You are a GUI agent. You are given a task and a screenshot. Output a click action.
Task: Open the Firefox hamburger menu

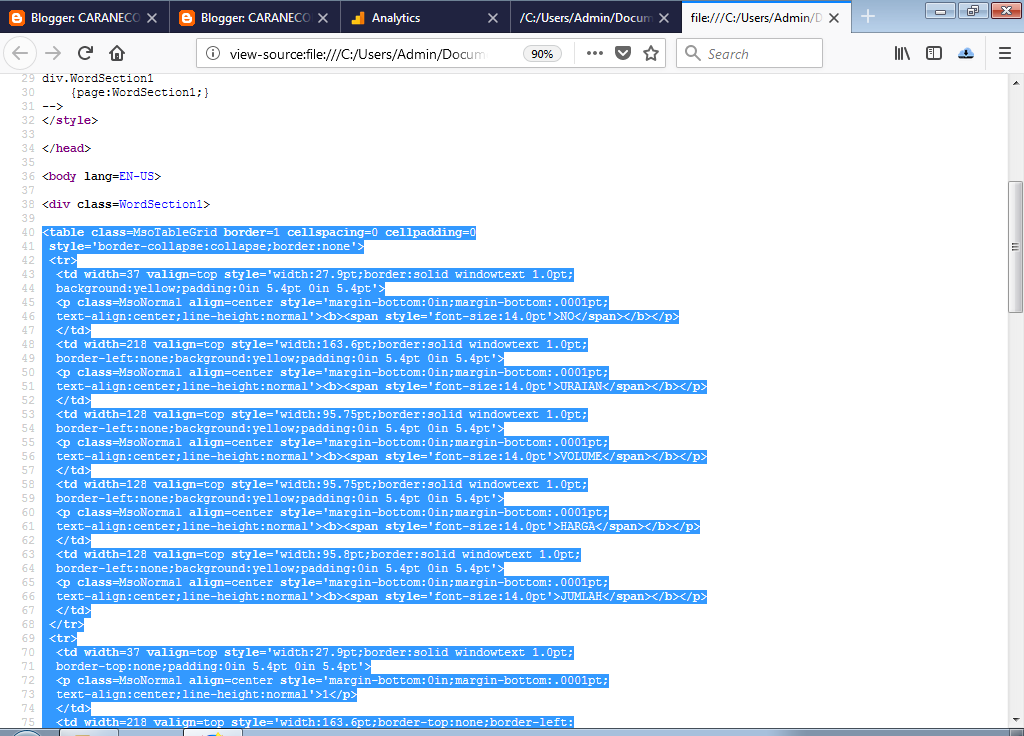(x=1005, y=54)
